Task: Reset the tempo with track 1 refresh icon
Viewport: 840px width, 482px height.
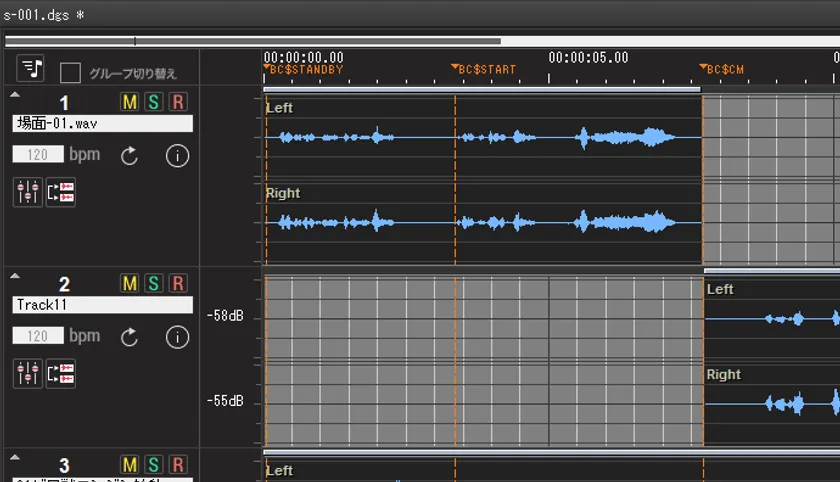Action: 130,156
